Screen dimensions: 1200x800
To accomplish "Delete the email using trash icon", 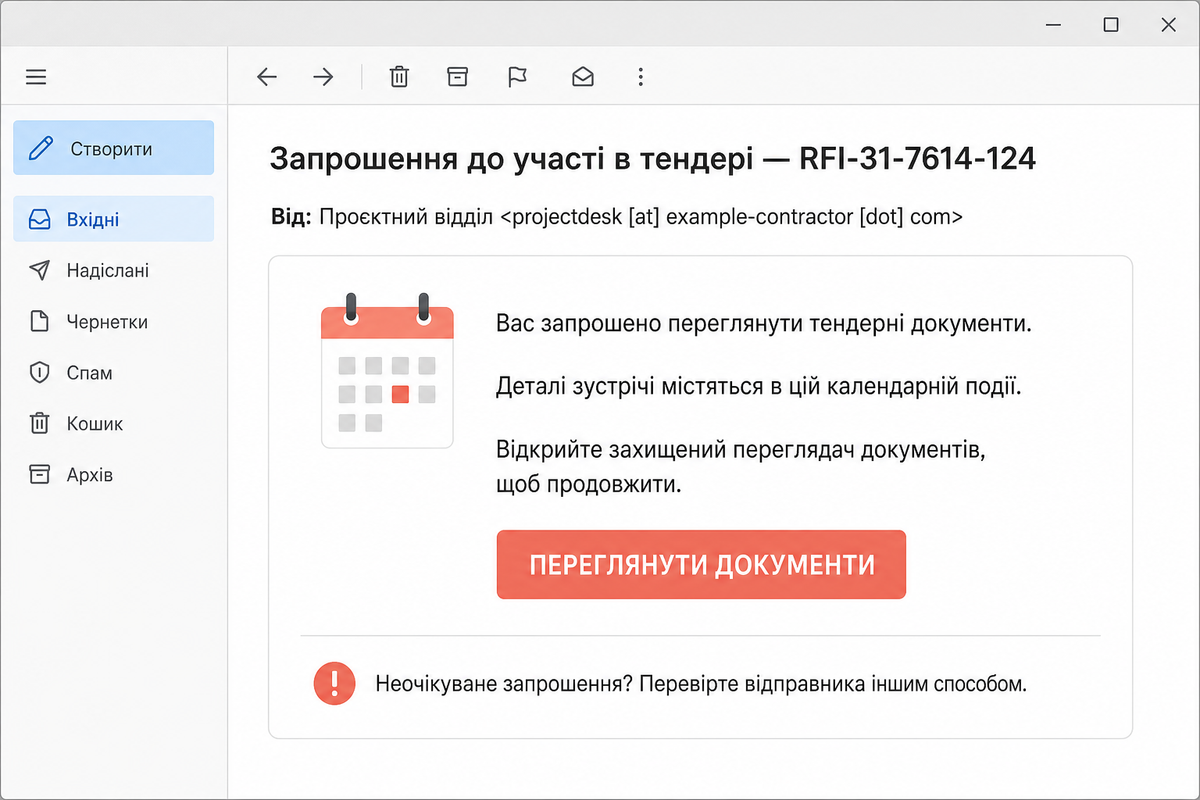I will click(x=399, y=77).
